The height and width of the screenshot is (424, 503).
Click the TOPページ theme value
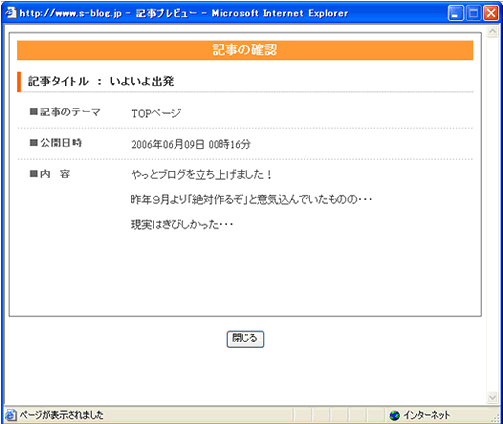tap(156, 113)
